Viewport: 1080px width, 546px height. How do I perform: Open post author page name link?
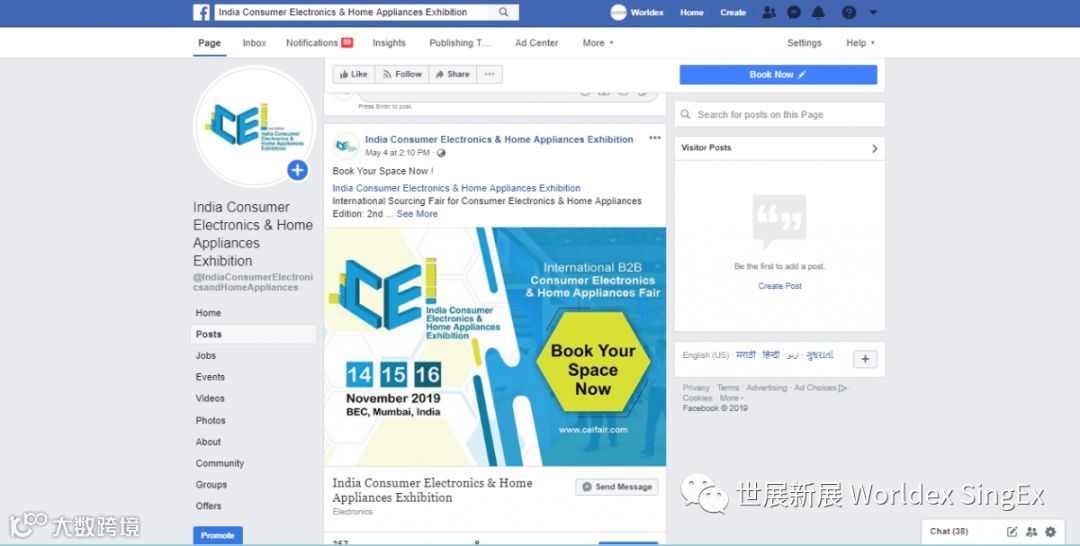click(x=499, y=139)
